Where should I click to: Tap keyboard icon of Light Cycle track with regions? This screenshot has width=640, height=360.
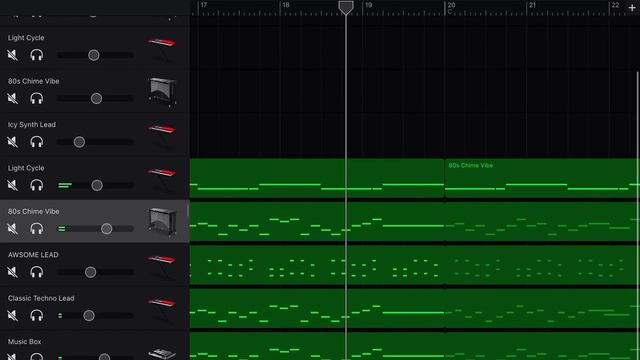(162, 180)
